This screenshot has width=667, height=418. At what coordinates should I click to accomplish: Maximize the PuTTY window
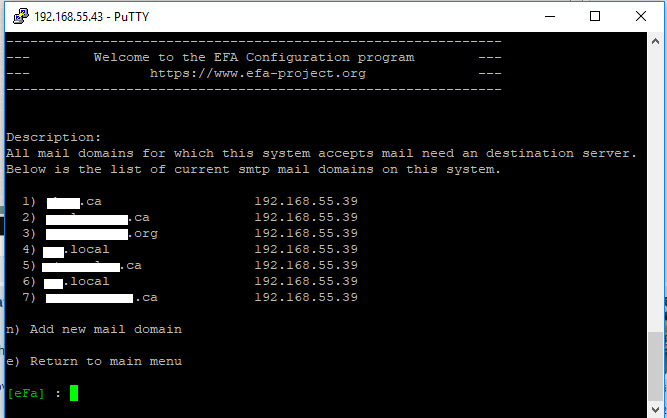click(x=595, y=17)
